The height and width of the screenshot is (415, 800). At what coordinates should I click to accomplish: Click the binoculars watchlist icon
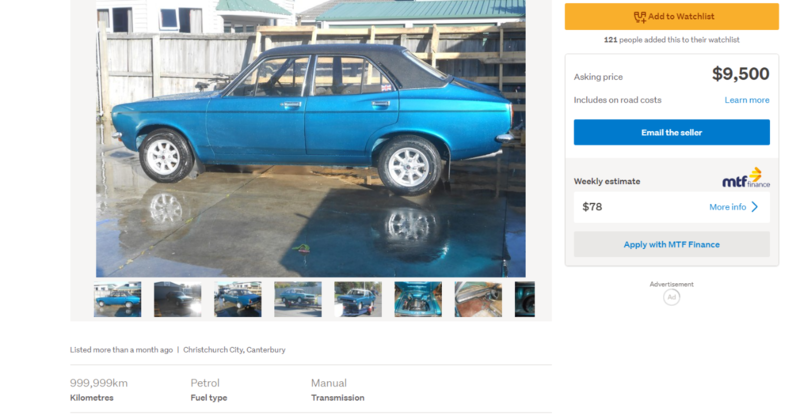click(640, 17)
